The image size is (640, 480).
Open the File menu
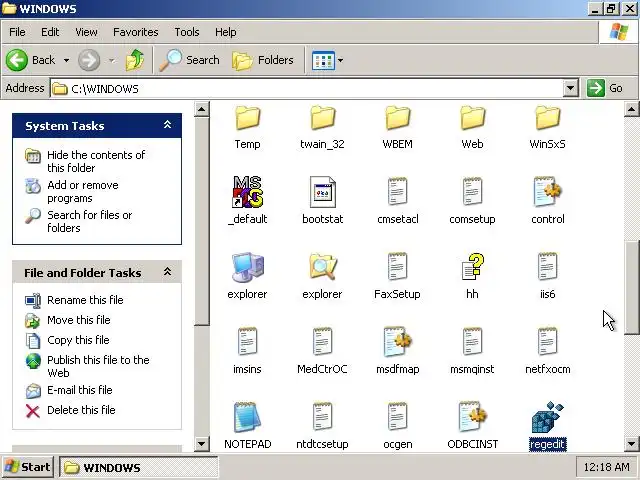click(x=17, y=32)
